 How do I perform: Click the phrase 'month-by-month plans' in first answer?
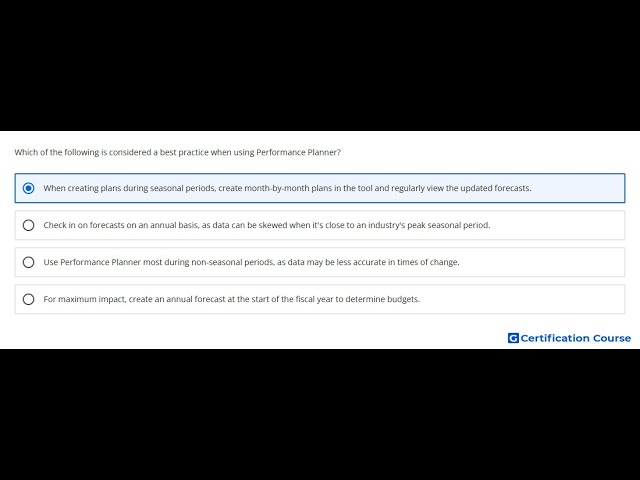(x=288, y=188)
